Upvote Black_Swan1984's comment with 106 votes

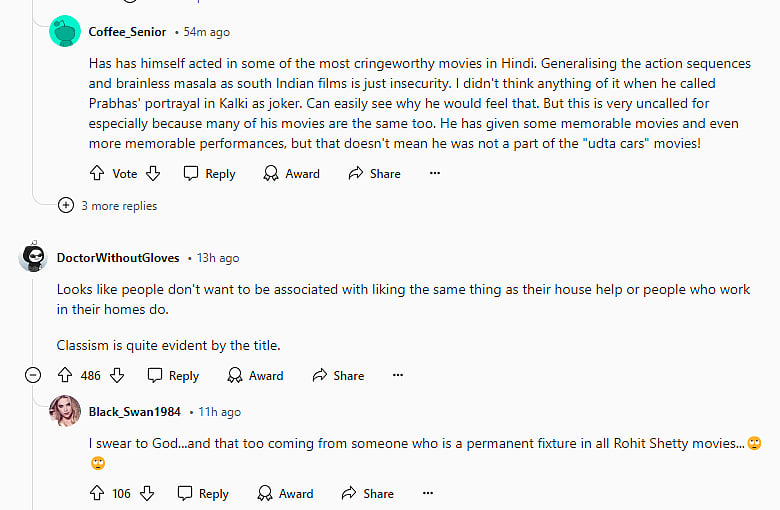coord(97,493)
